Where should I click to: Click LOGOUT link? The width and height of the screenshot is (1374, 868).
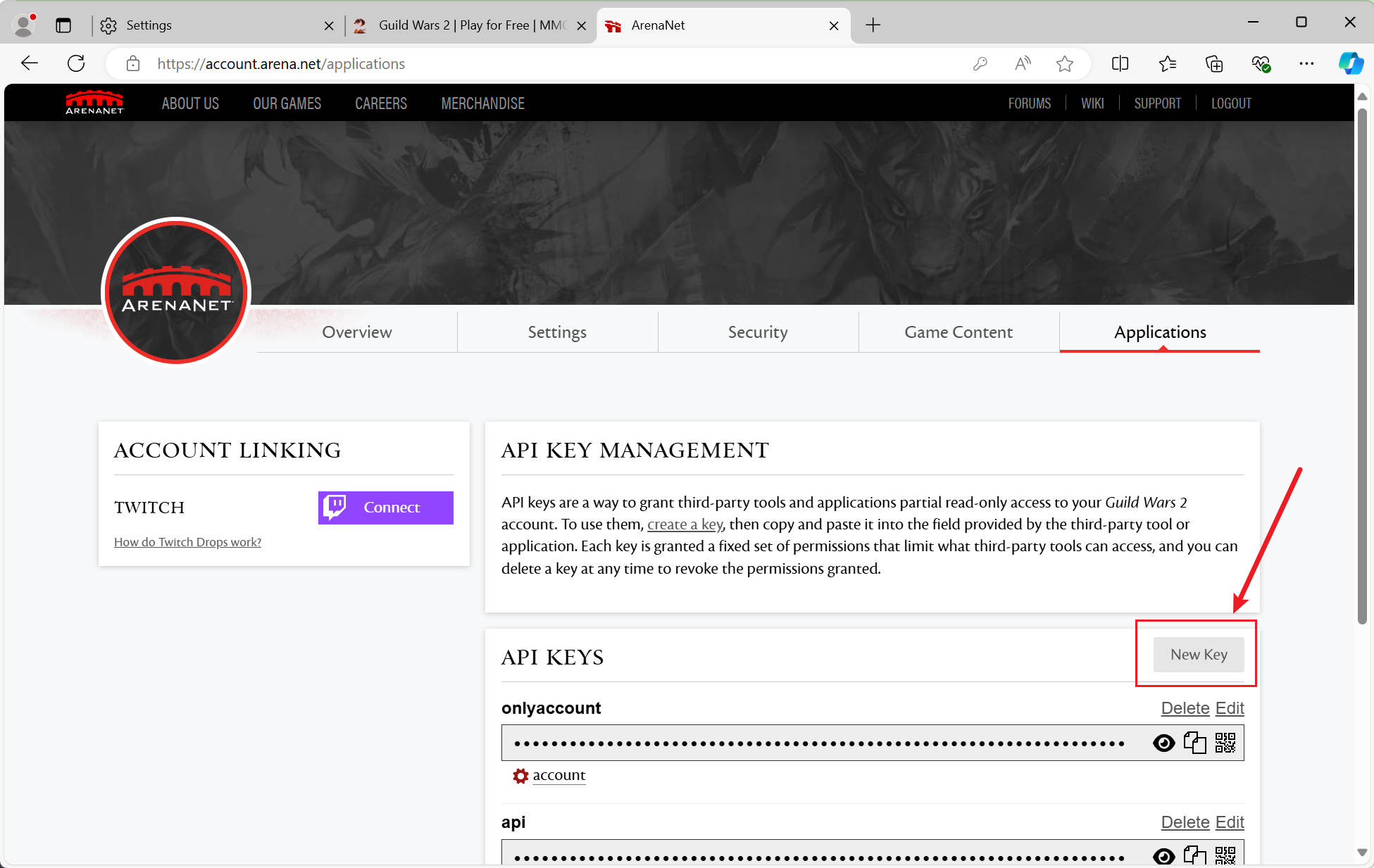(1231, 103)
